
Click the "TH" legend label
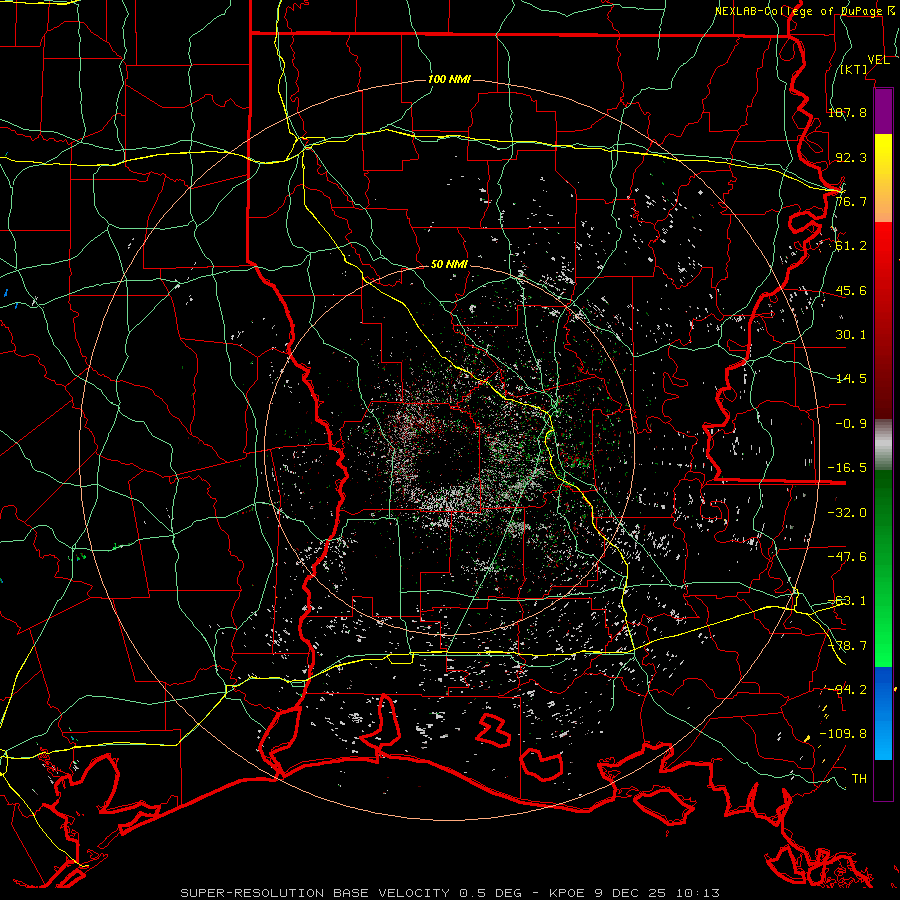point(859,779)
